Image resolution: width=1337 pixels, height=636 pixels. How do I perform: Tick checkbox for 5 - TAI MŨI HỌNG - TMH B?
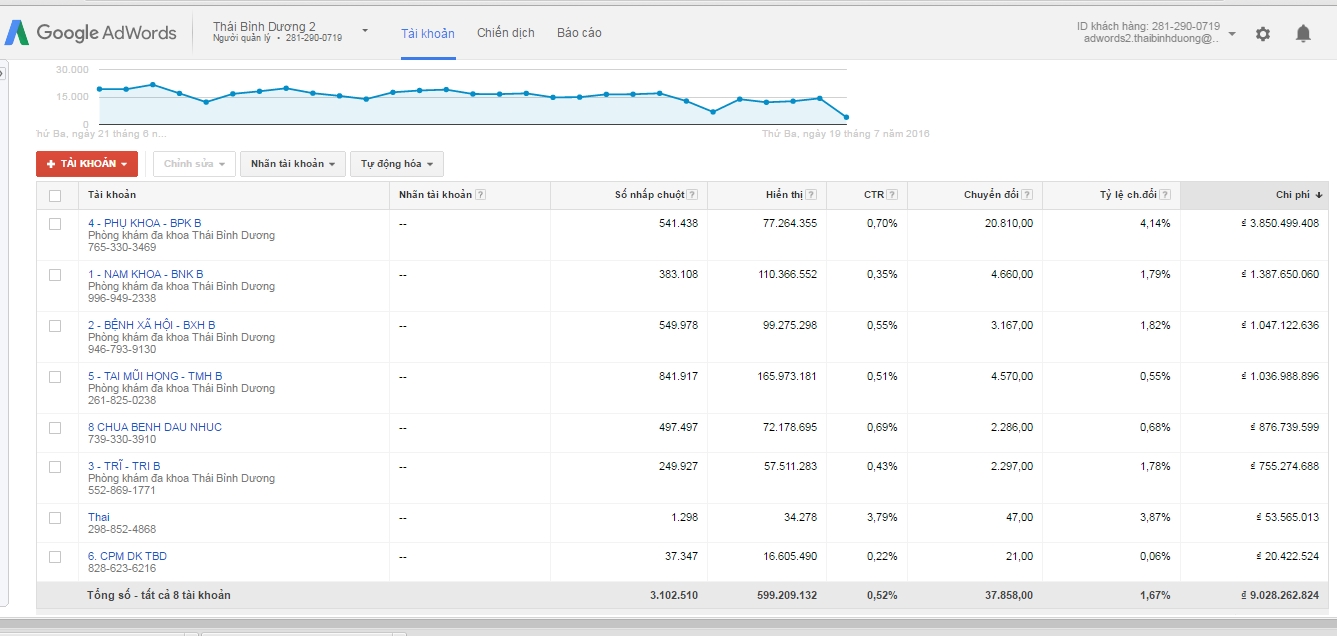pyautogui.click(x=55, y=377)
